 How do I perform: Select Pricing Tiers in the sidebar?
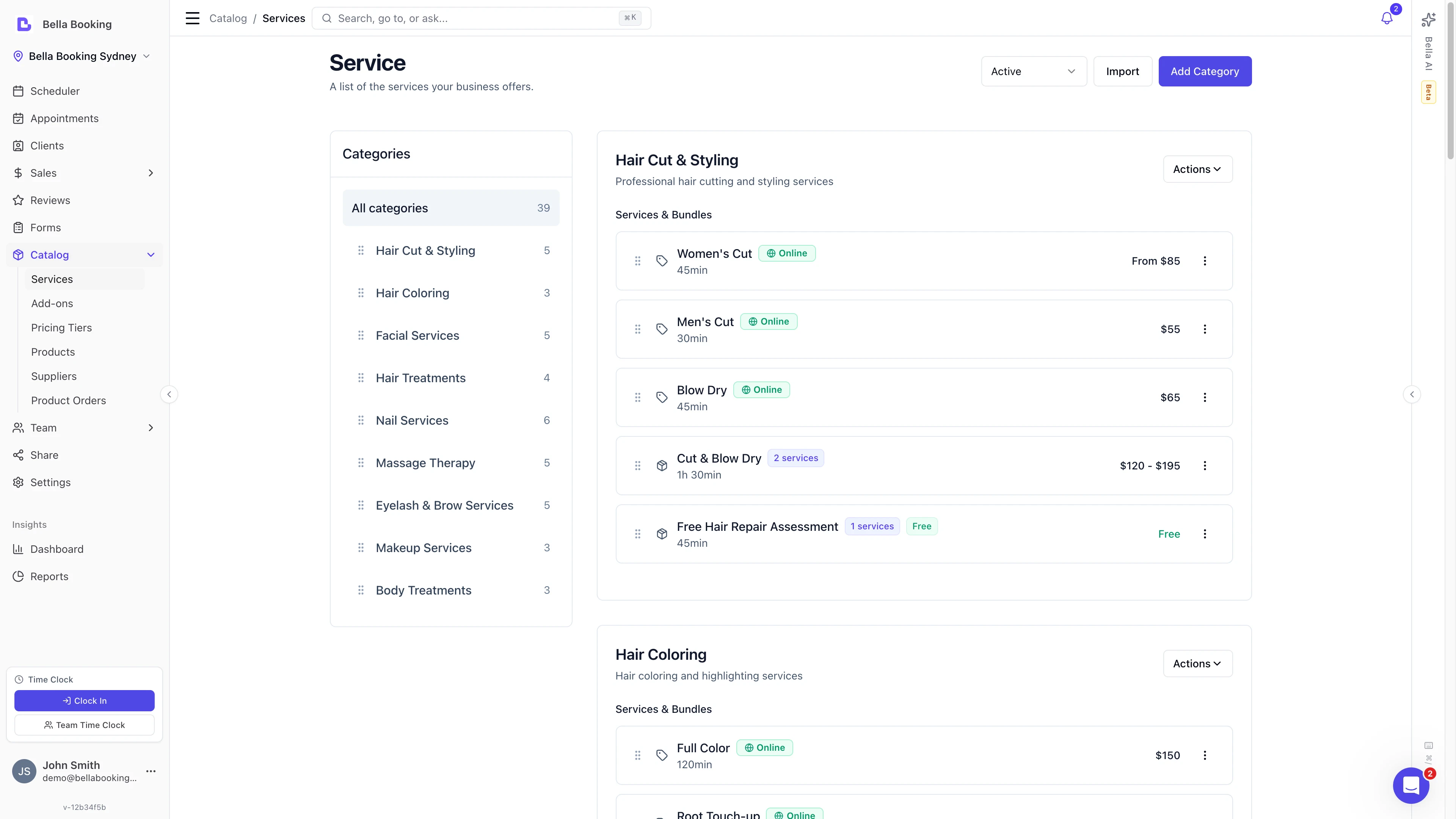pyautogui.click(x=61, y=327)
